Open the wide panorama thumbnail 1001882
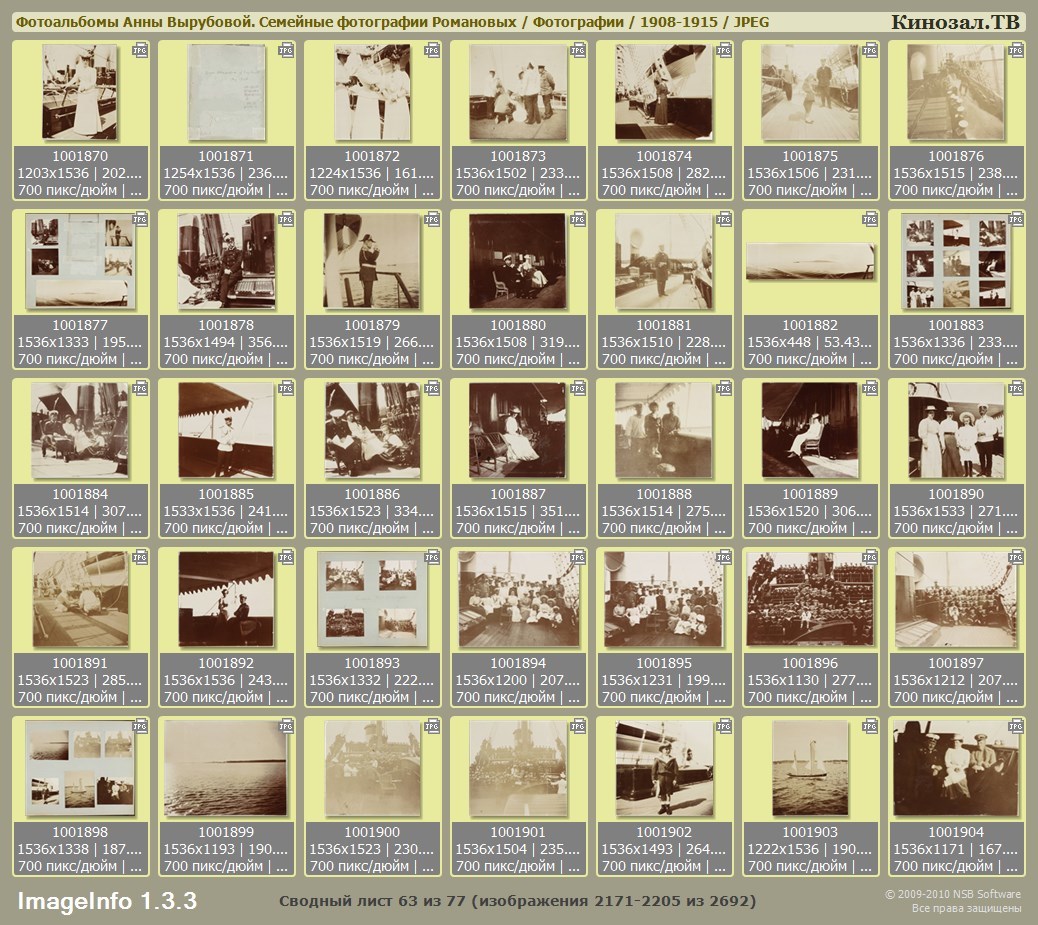 810,262
